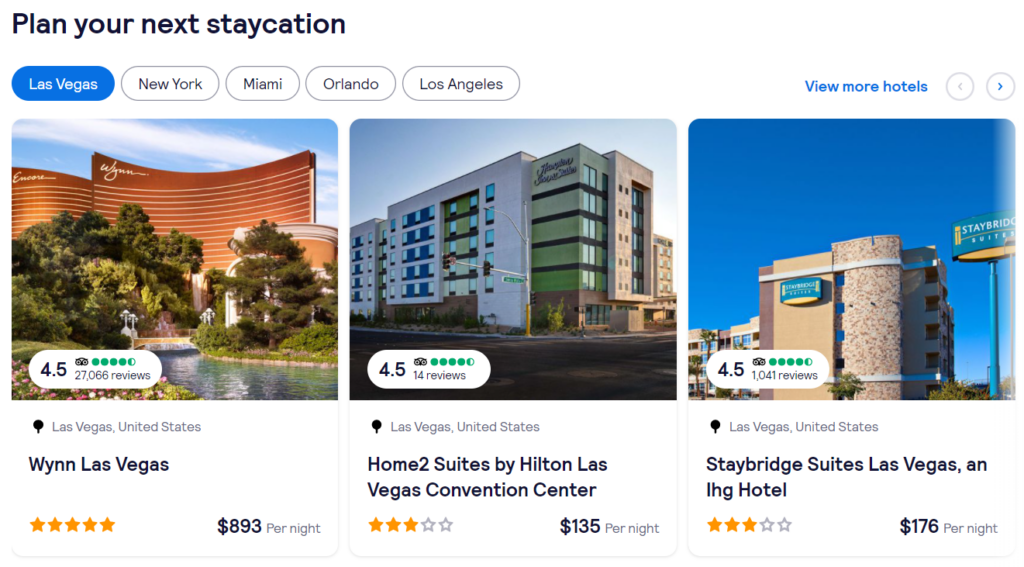1024x567 pixels.
Task: Switch to the New York tab
Action: tap(170, 84)
